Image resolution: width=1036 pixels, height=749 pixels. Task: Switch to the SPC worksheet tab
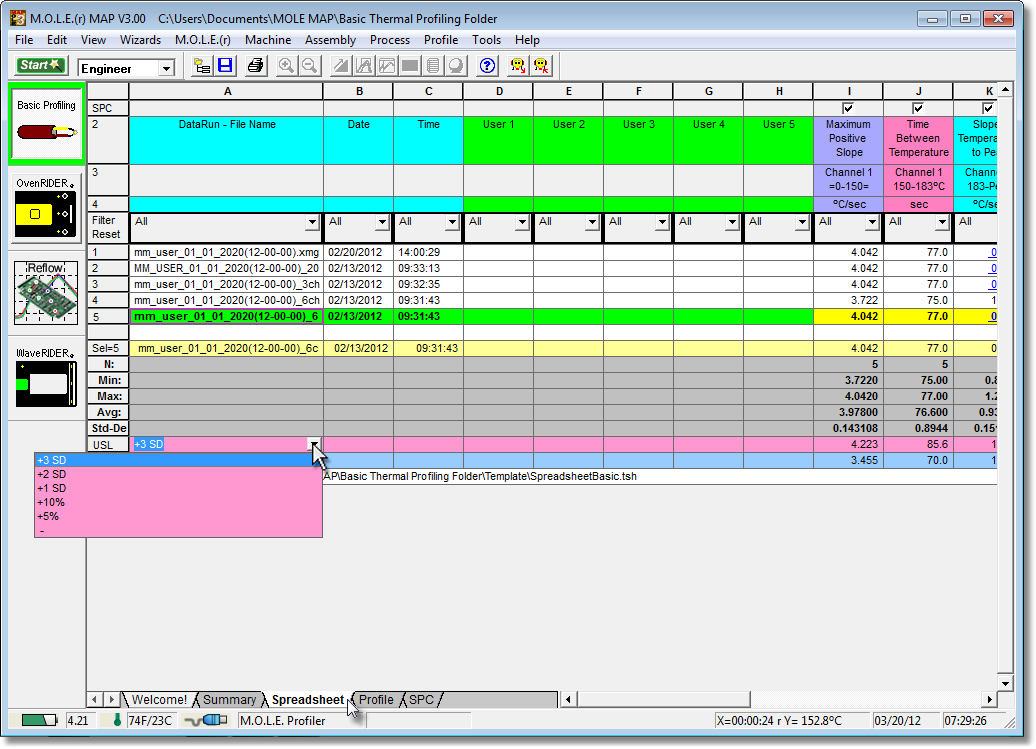tap(422, 699)
